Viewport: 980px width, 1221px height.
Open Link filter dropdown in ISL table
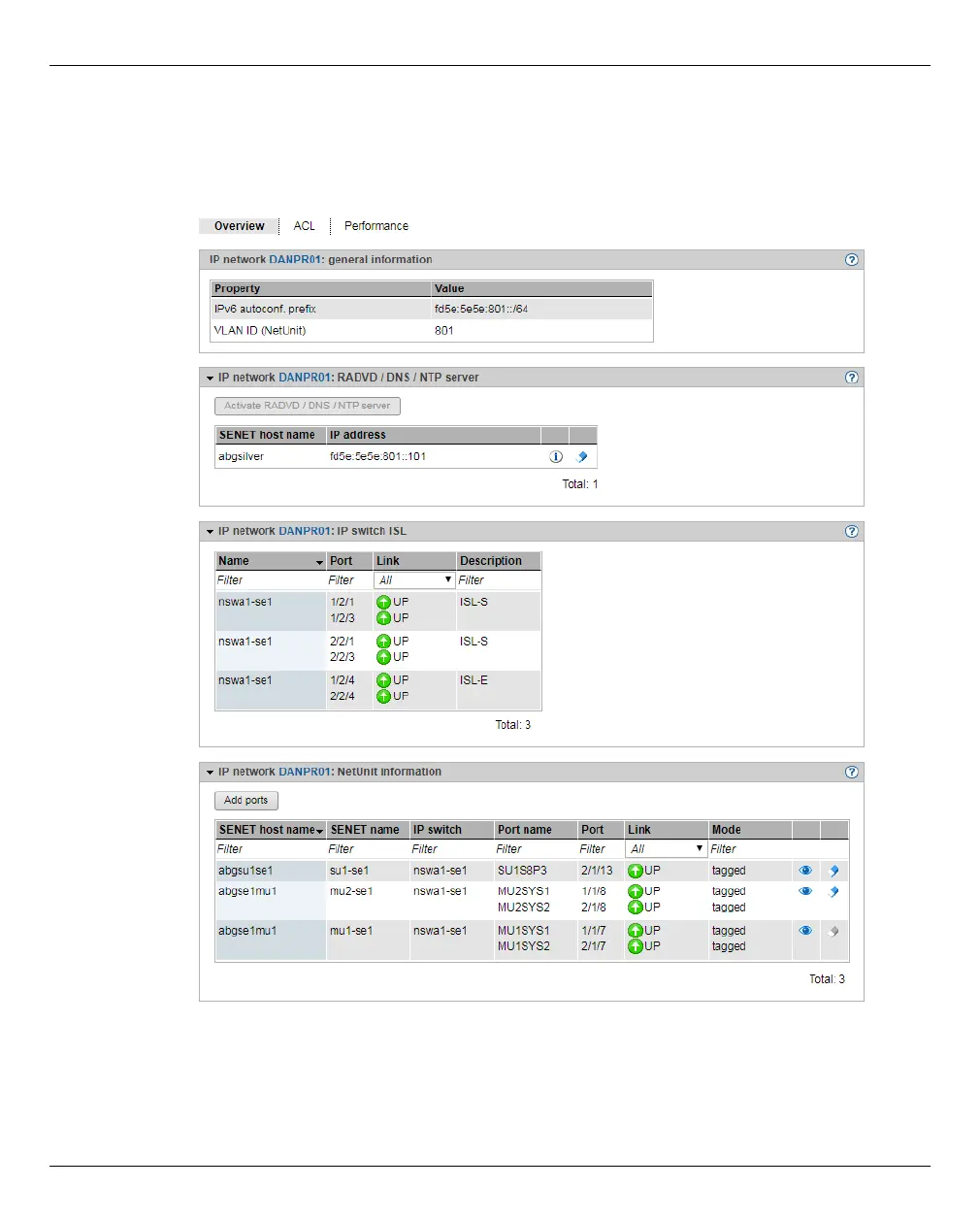(x=414, y=580)
